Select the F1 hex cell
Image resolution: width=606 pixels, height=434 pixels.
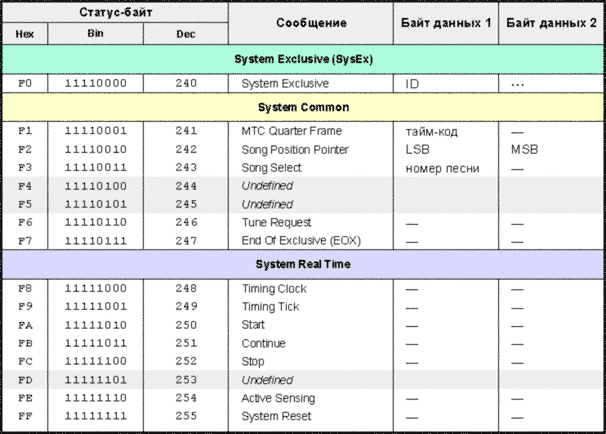point(25,131)
